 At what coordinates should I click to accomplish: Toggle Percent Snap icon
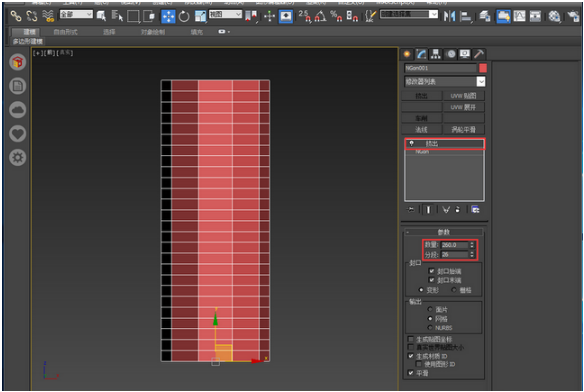[x=336, y=16]
